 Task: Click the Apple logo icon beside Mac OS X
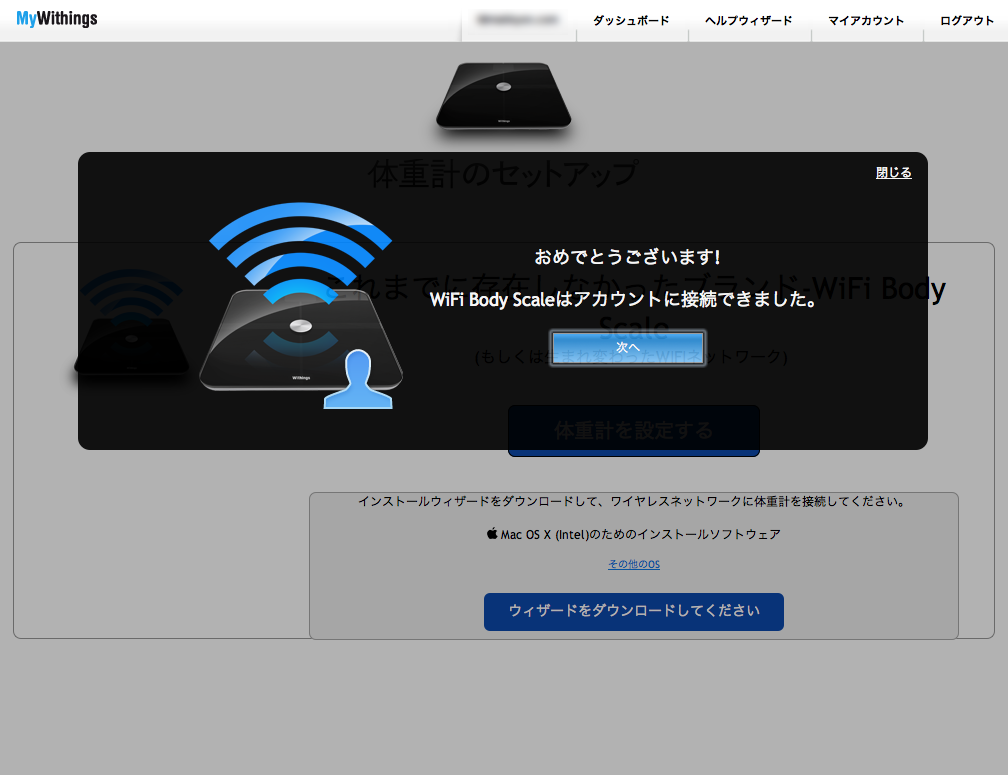[492, 533]
